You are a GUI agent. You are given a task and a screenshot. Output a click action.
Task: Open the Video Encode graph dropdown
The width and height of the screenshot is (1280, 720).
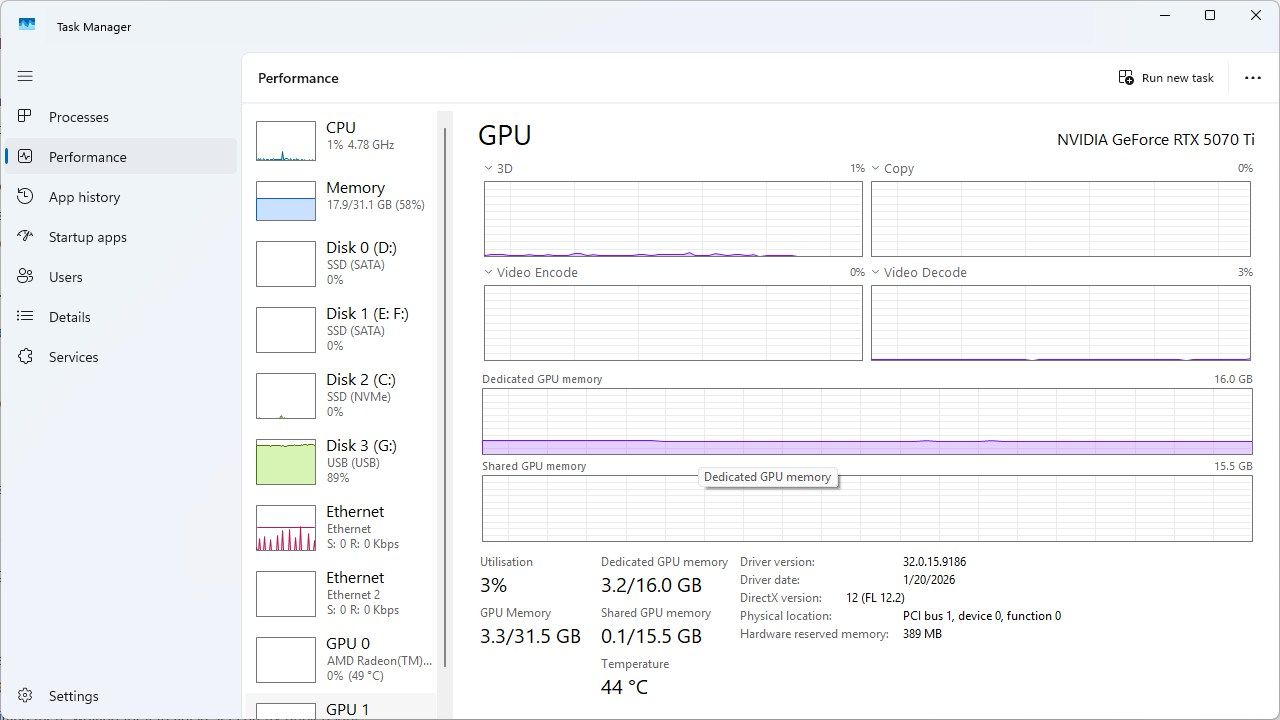tap(489, 272)
